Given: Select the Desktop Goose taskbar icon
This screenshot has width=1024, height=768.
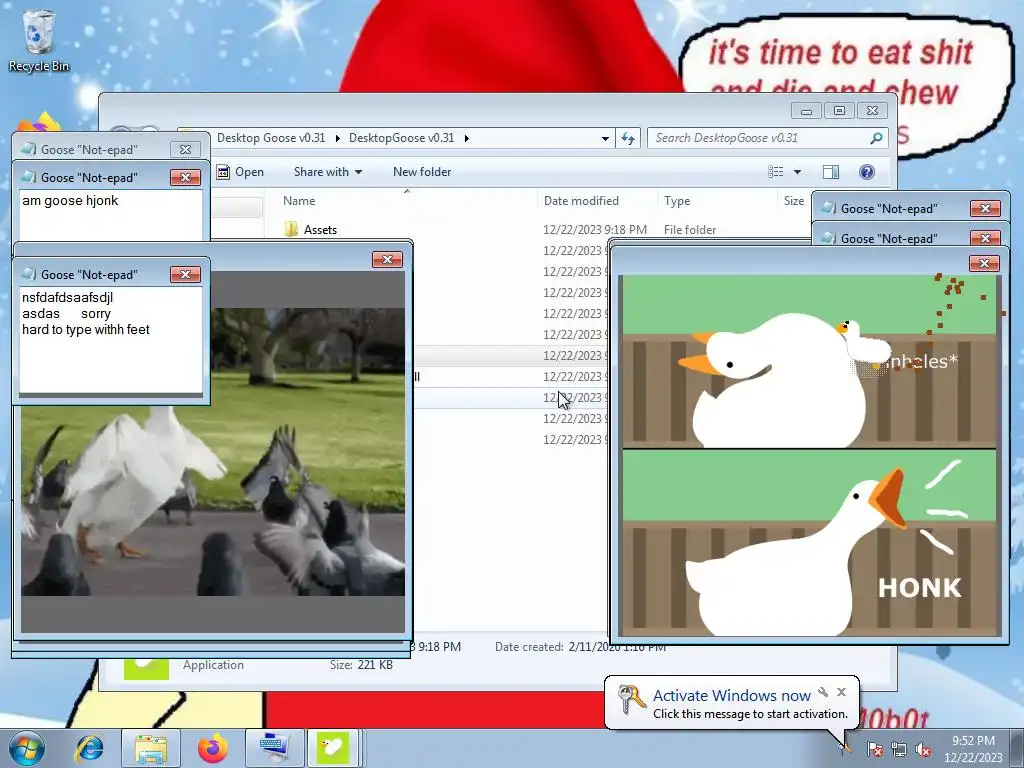Looking at the screenshot, I should click(x=333, y=748).
